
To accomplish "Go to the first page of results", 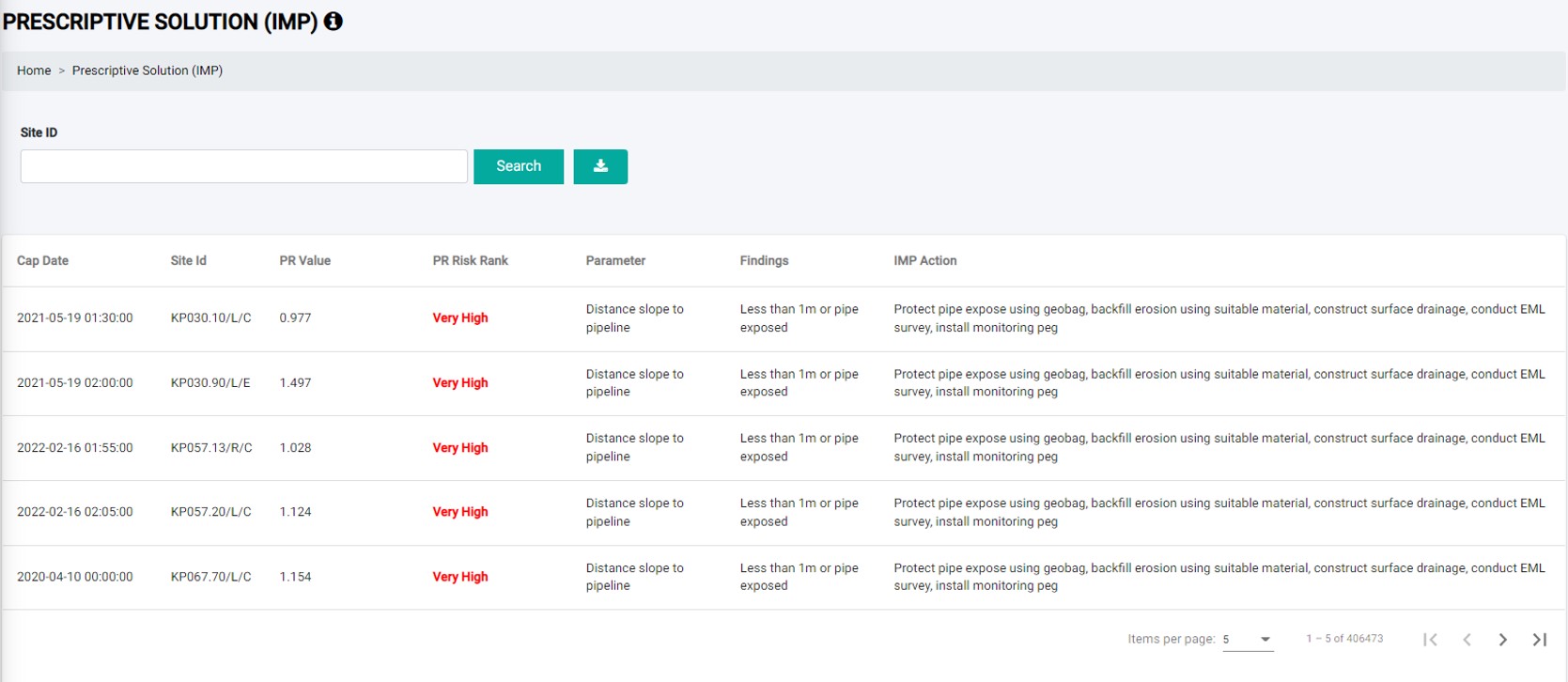I will 1430,640.
